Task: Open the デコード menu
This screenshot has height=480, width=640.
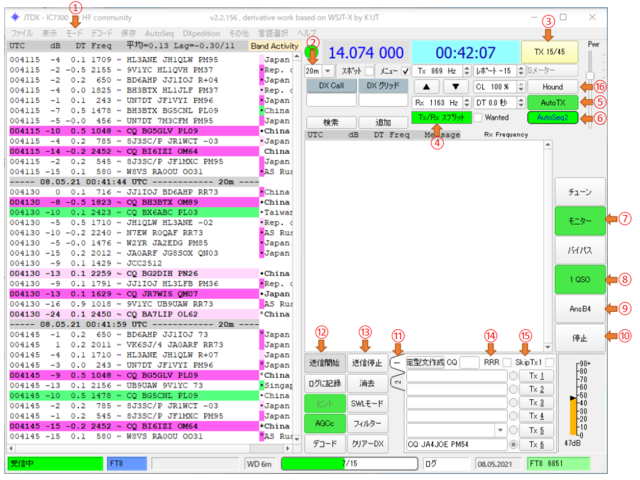Action: tap(101, 33)
